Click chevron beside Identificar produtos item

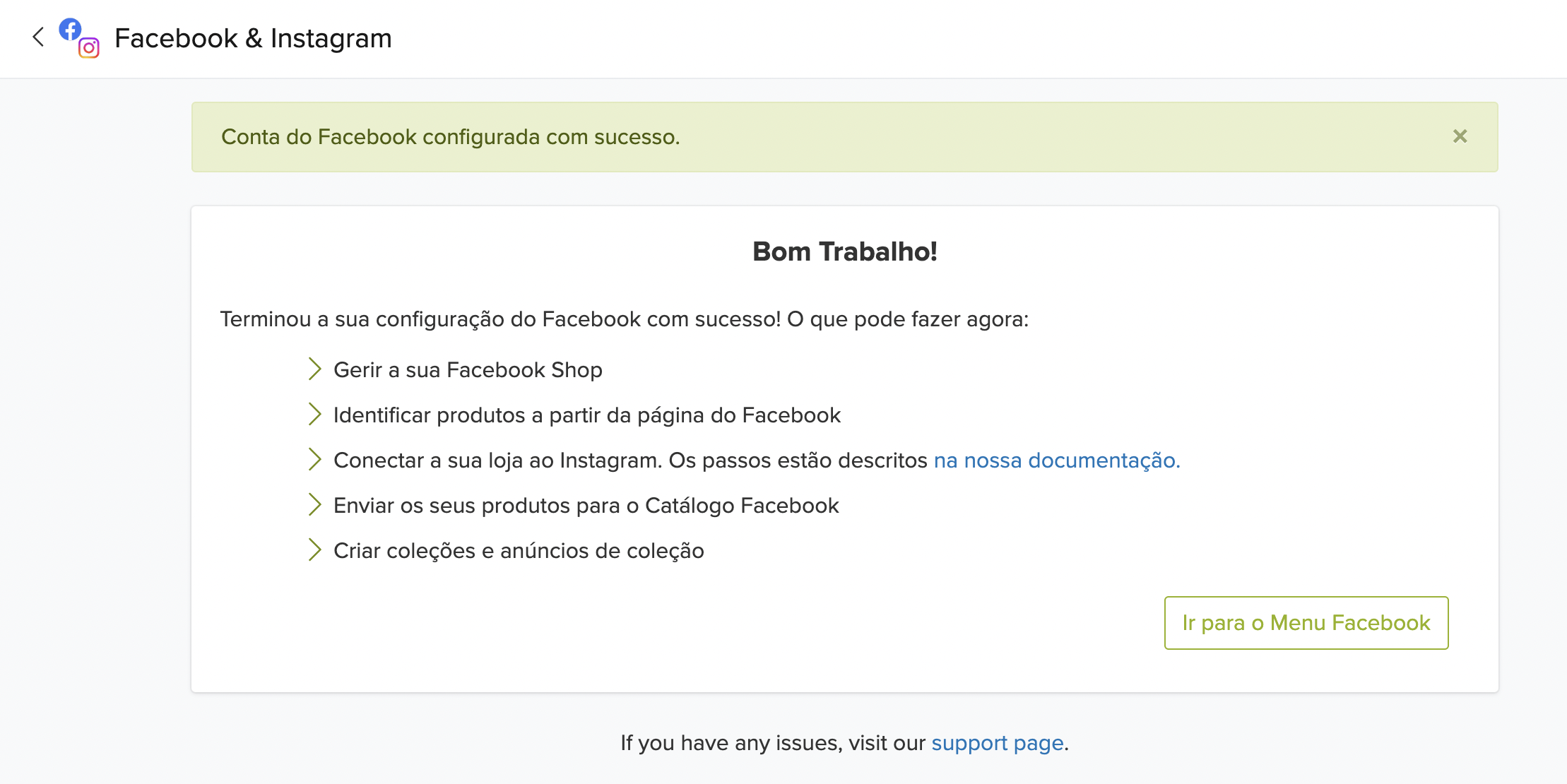click(314, 415)
